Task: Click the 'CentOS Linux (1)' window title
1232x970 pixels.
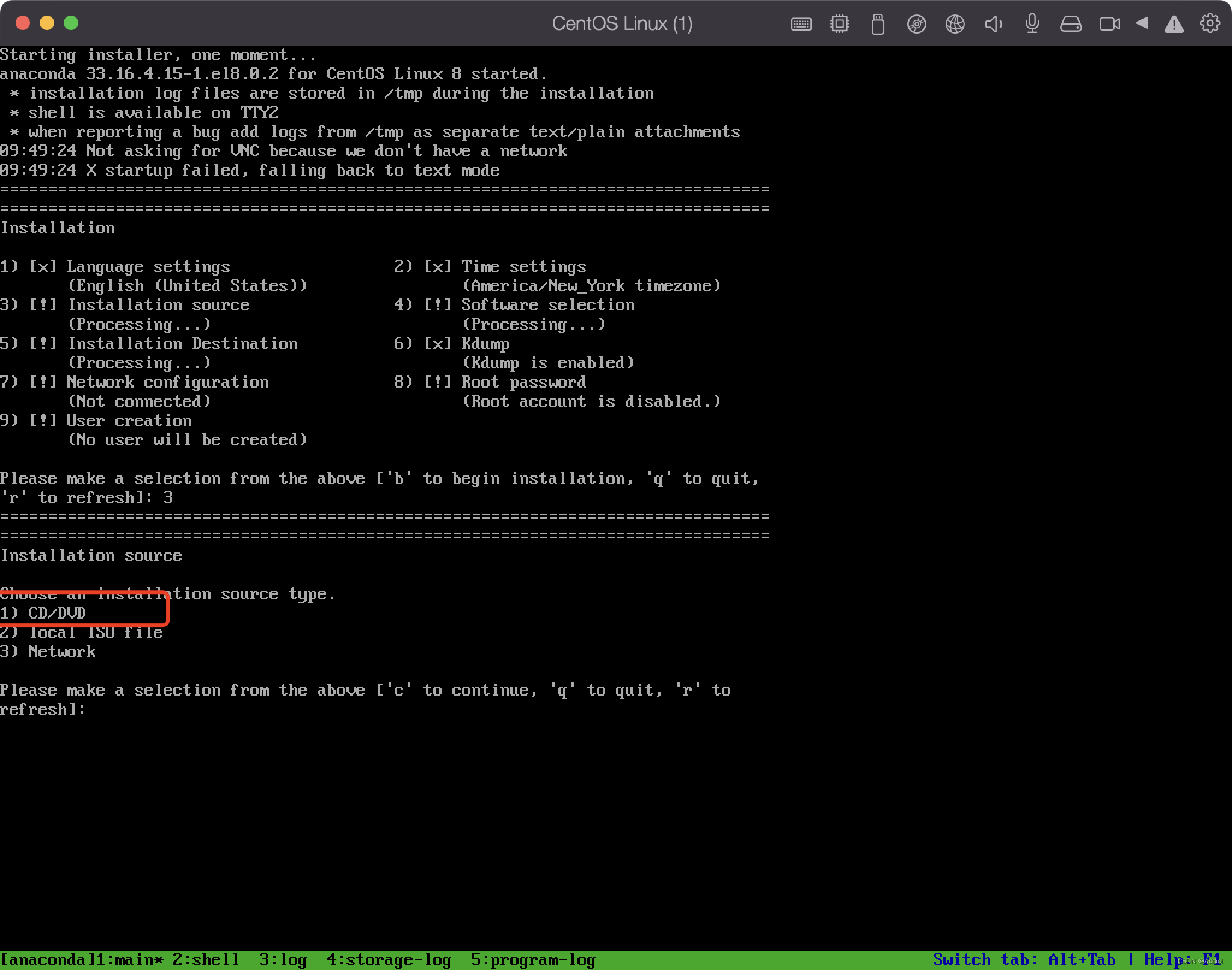Action: pyautogui.click(x=622, y=23)
